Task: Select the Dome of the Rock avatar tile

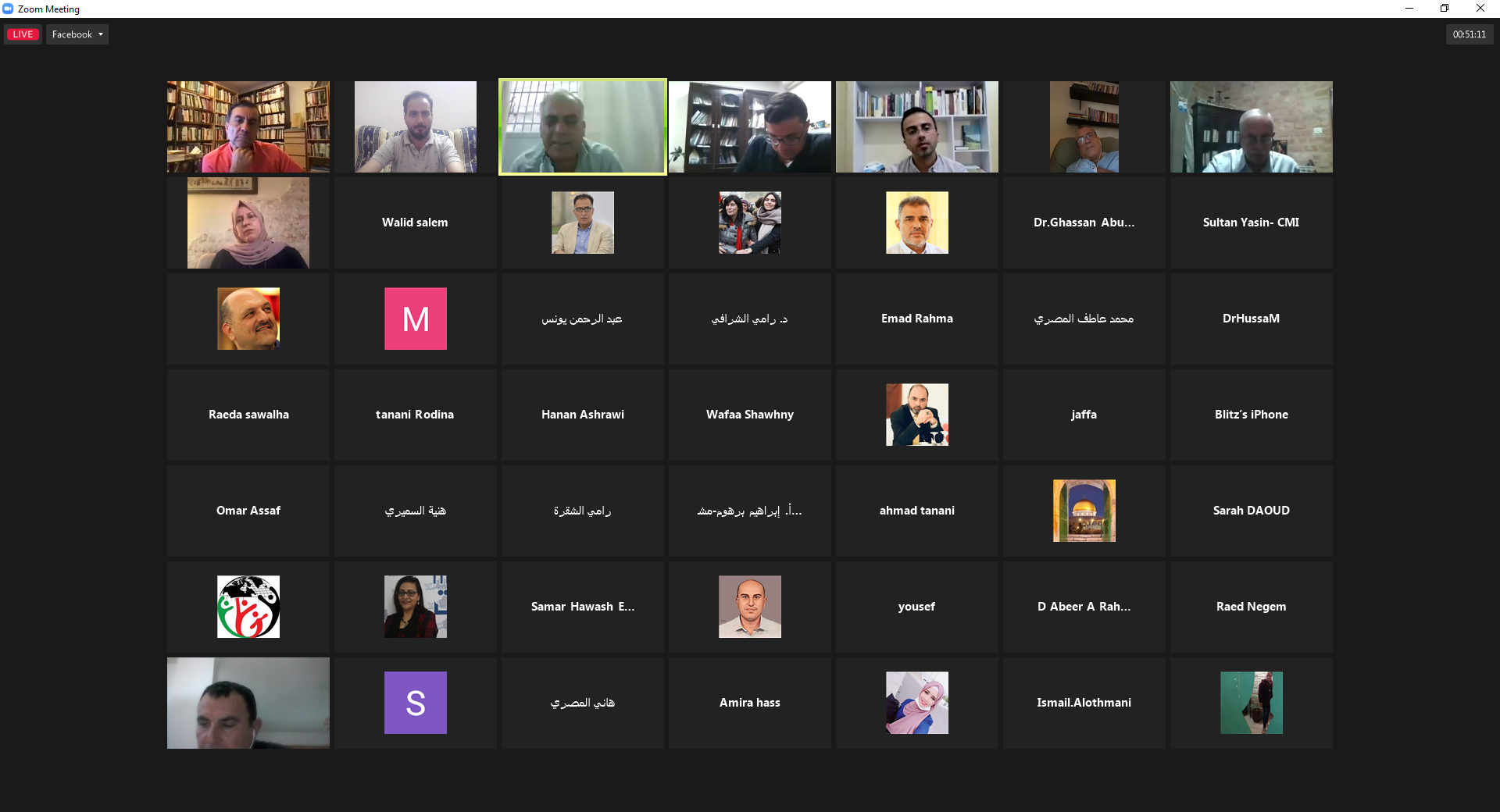Action: [x=1084, y=511]
